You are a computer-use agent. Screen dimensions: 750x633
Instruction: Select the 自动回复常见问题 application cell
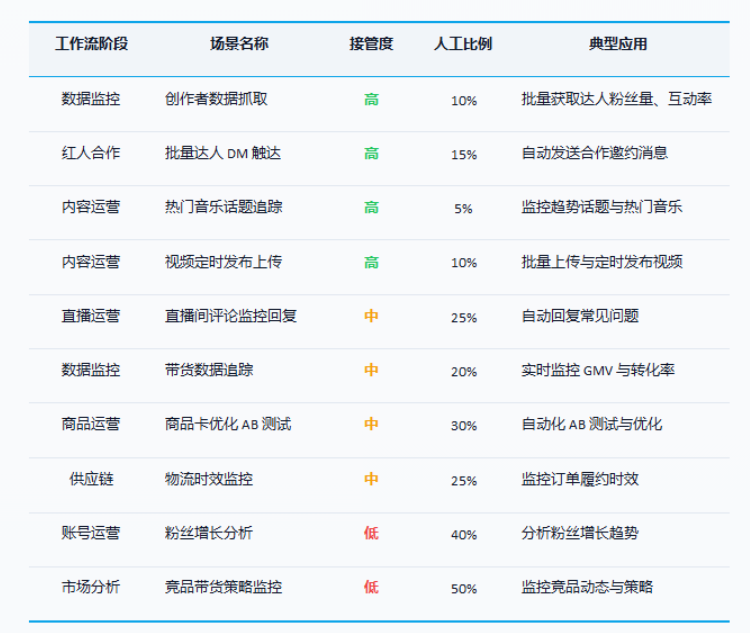580,316
